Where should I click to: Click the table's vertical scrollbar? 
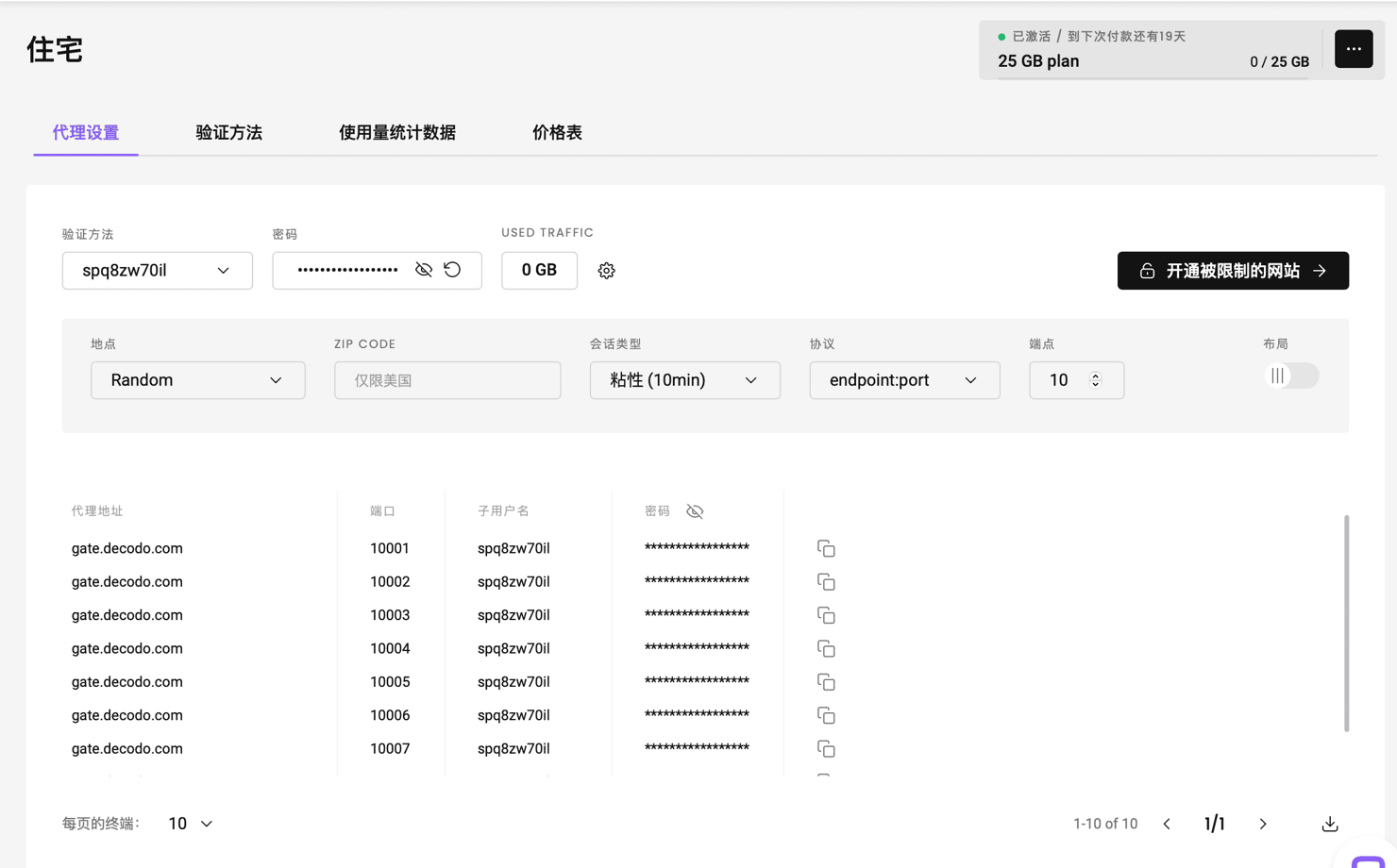1346,623
